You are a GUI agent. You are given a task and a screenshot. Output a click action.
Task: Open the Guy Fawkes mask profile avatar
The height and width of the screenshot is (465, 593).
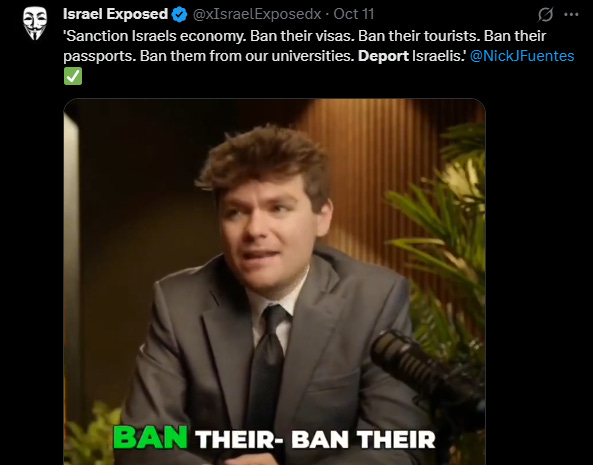point(35,23)
